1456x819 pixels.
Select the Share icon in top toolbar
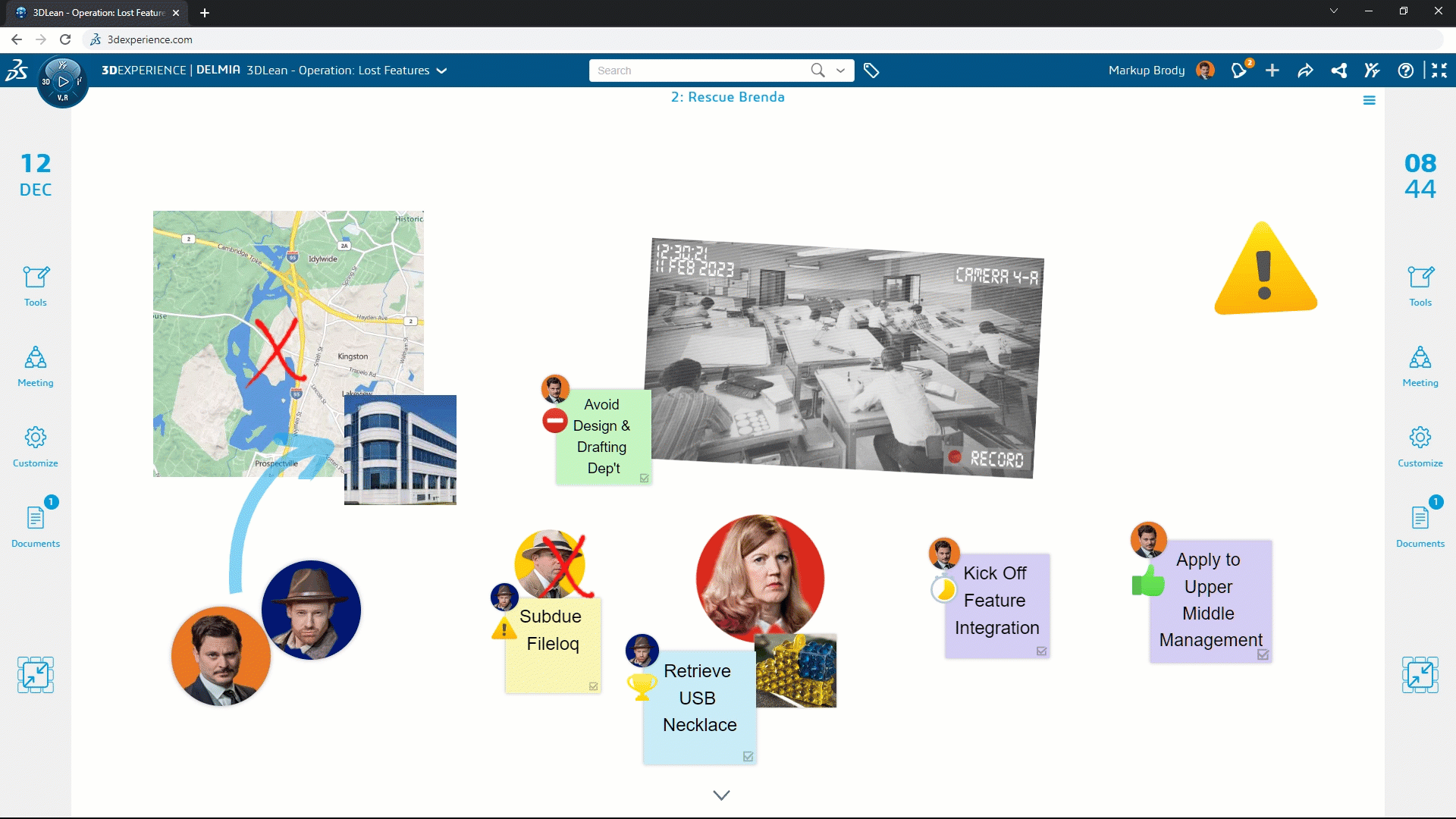(1339, 70)
